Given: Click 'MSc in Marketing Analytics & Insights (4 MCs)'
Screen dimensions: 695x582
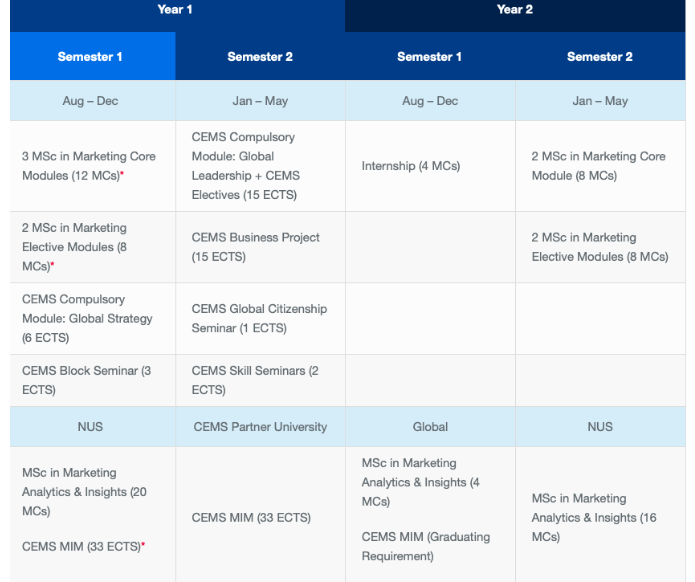Looking at the screenshot, I should (x=421, y=482).
